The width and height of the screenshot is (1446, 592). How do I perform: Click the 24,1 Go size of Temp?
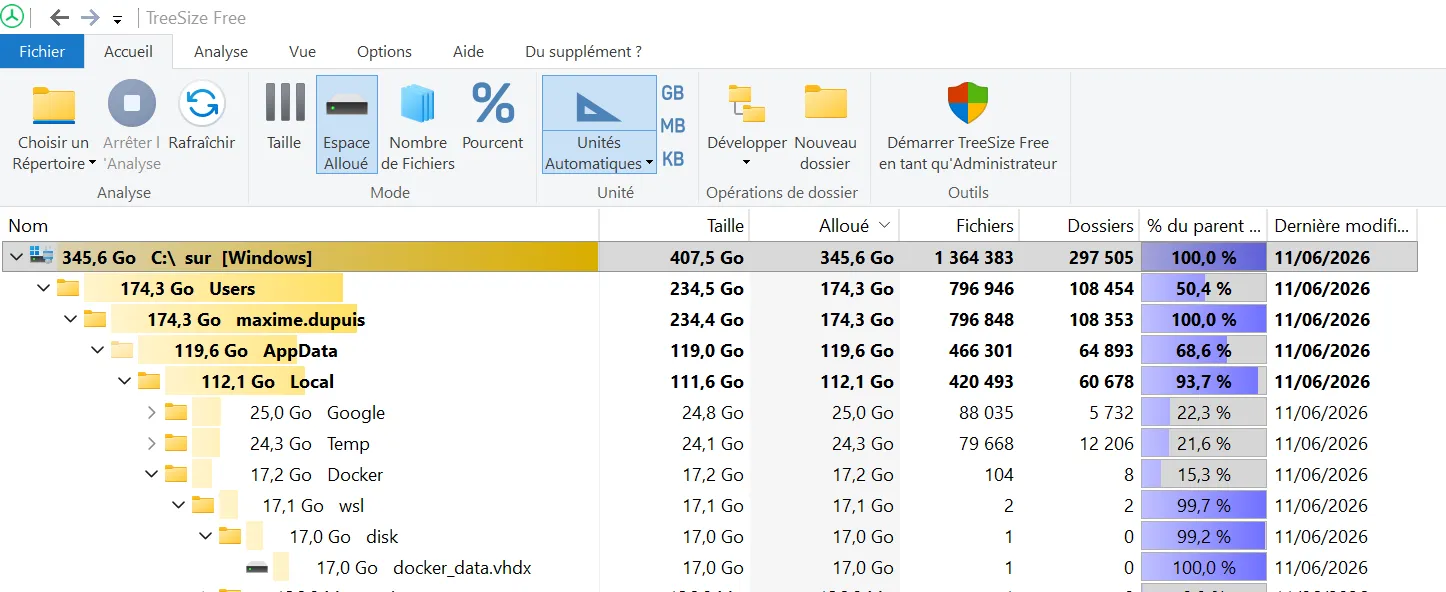713,443
